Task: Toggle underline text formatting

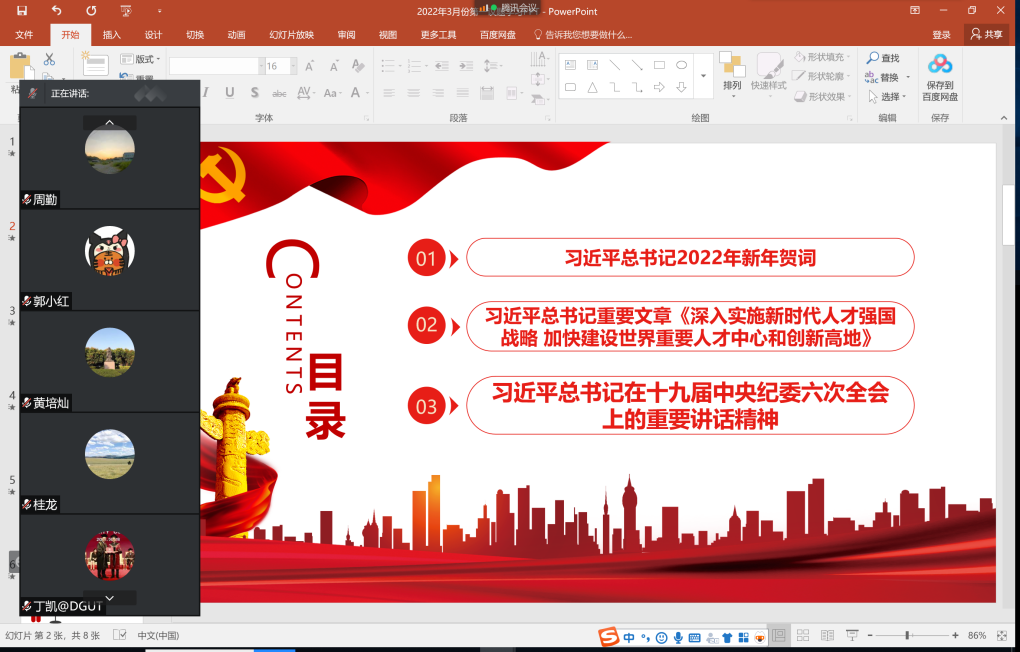Action: pyautogui.click(x=230, y=93)
